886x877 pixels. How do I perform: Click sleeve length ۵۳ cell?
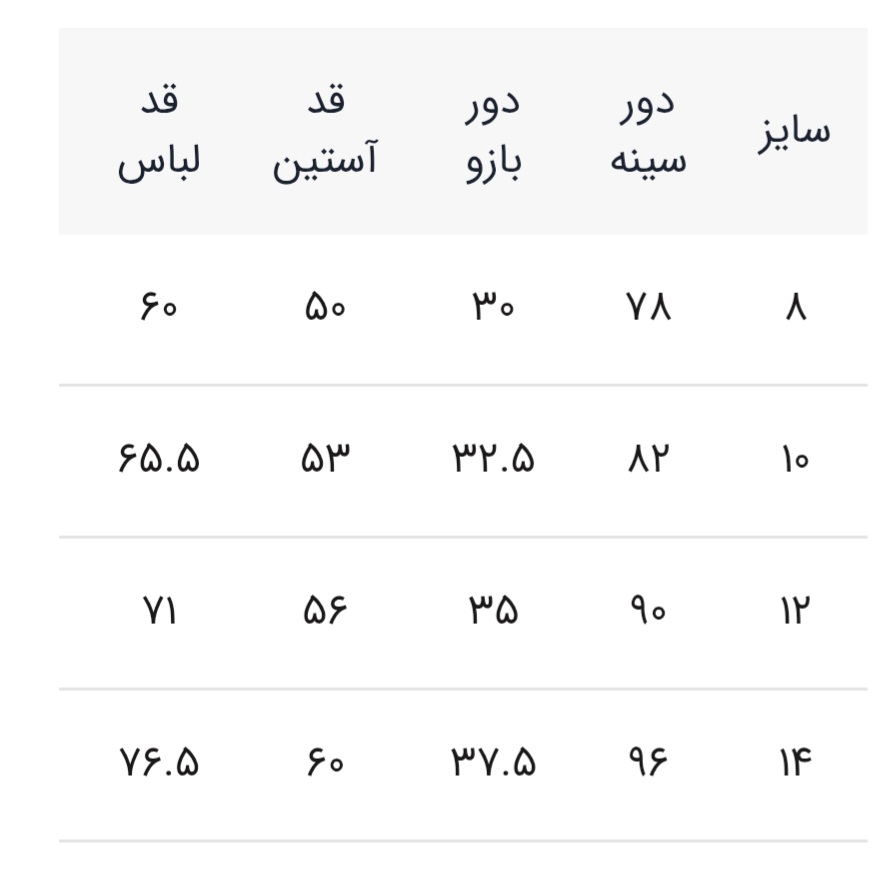(x=326, y=460)
